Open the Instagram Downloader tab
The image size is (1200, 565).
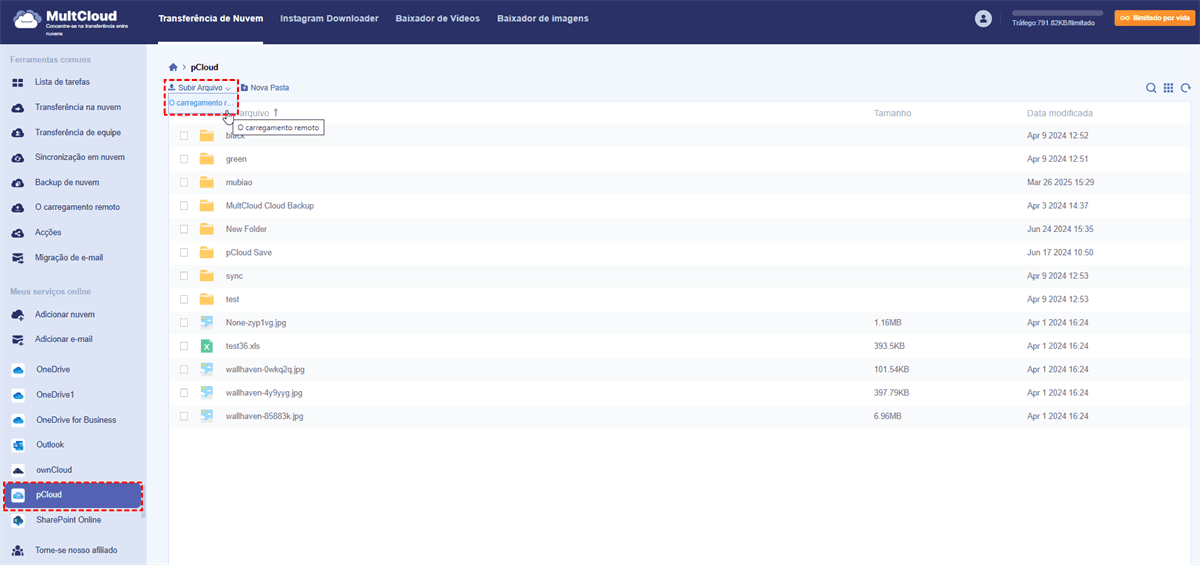pyautogui.click(x=329, y=18)
